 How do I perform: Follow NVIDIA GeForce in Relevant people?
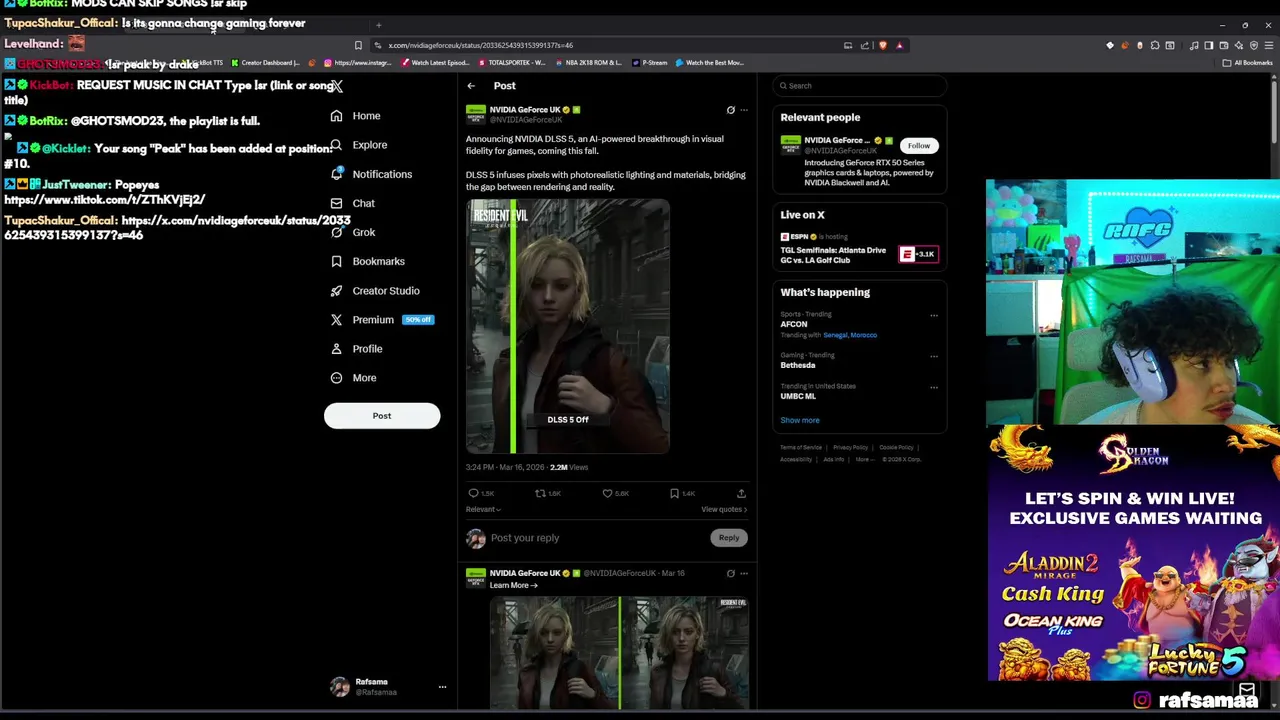click(x=918, y=146)
